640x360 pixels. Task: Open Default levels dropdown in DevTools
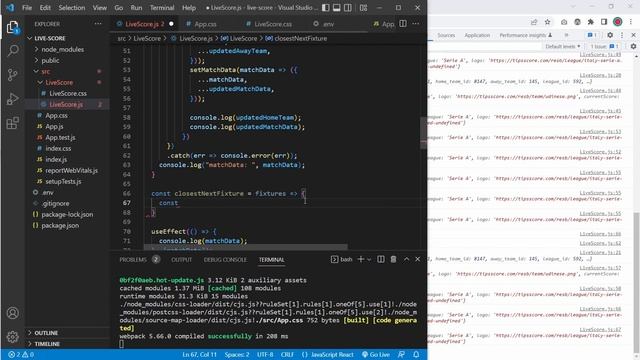562,47
